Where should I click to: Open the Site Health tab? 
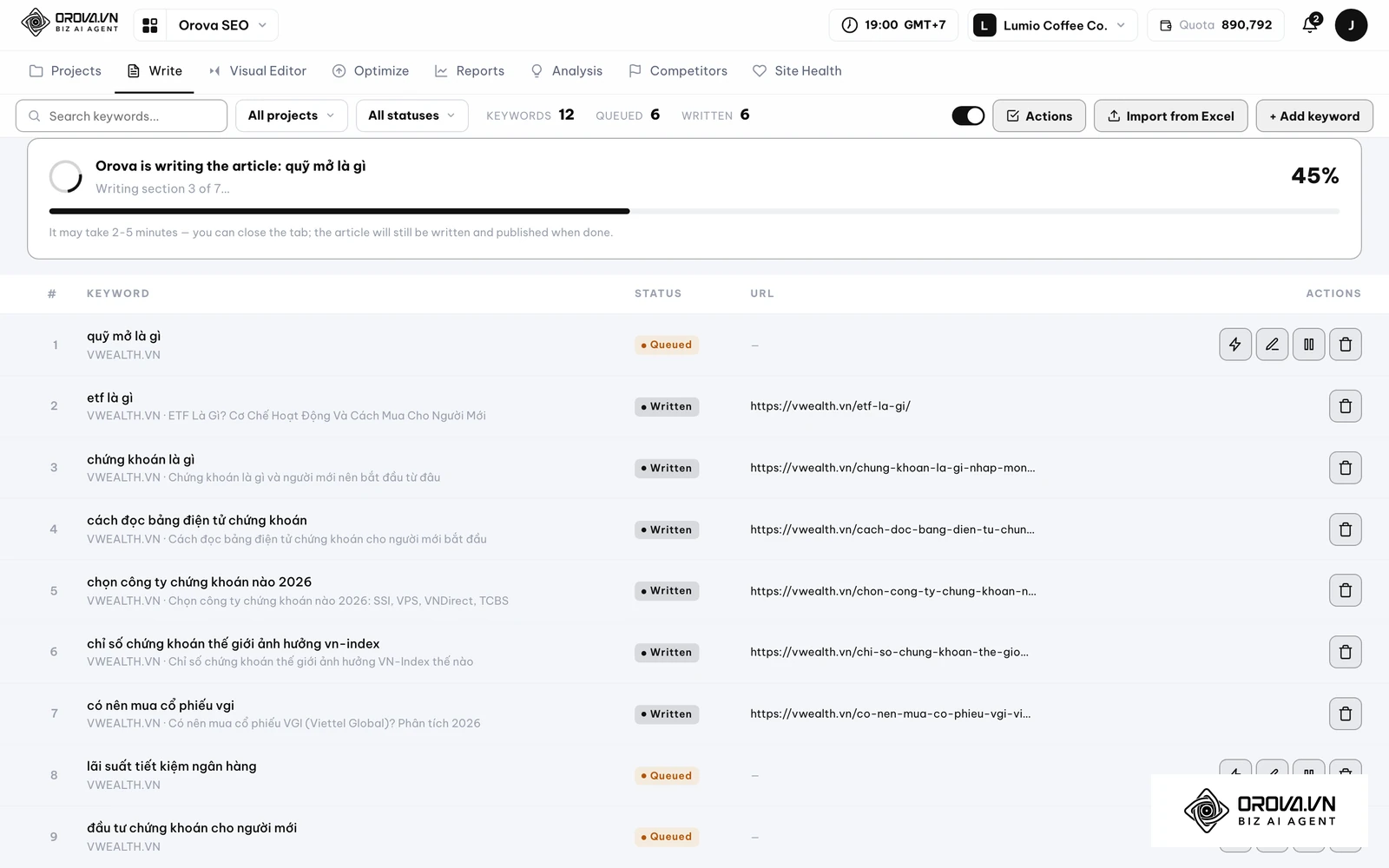click(797, 71)
